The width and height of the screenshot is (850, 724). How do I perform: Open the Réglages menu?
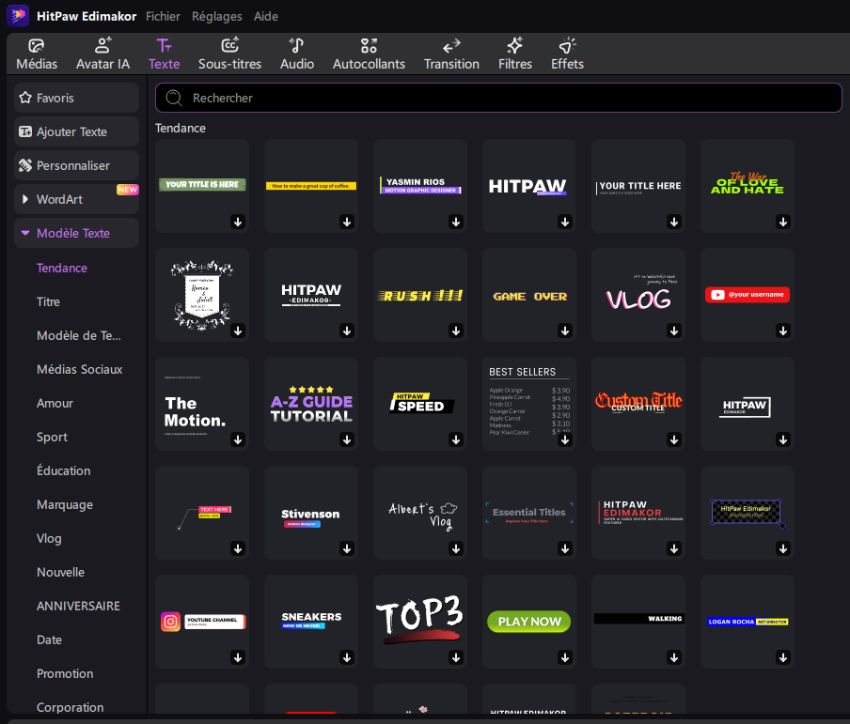[x=217, y=16]
